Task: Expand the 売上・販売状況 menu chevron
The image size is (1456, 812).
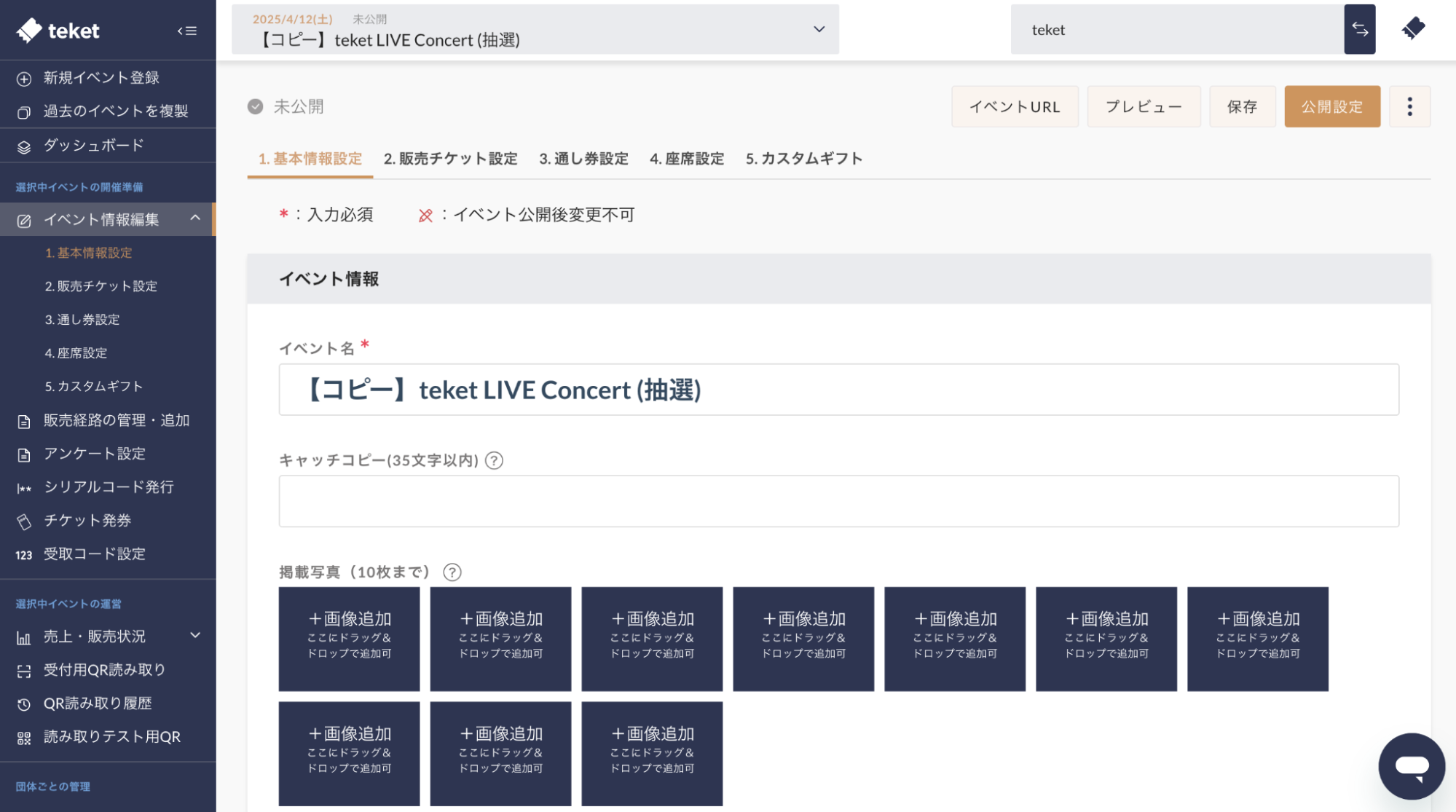Action: click(194, 634)
